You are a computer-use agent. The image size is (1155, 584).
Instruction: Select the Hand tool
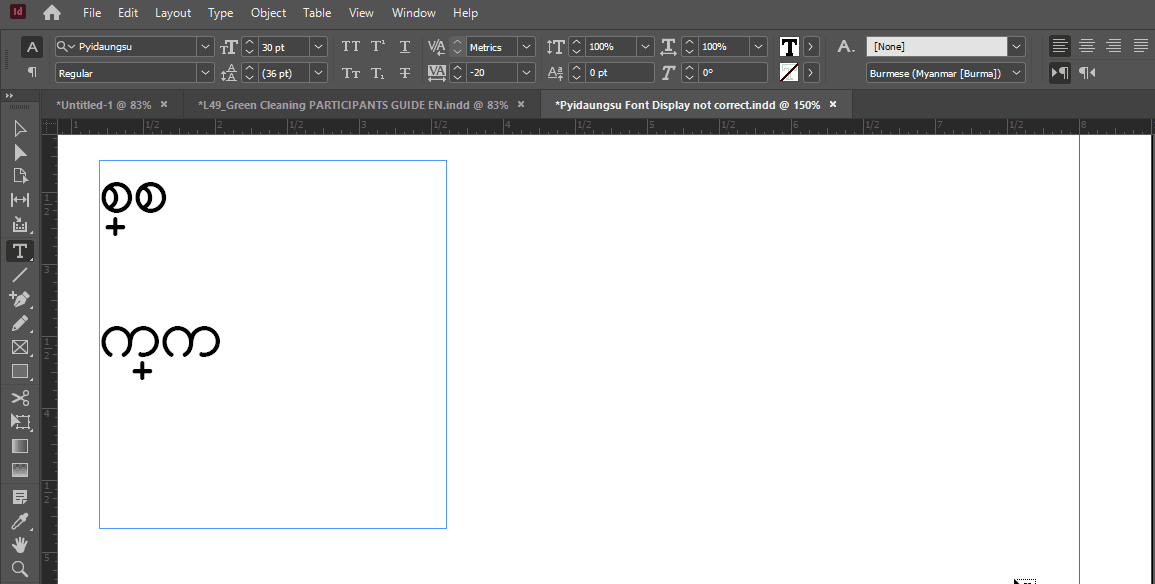click(x=20, y=545)
